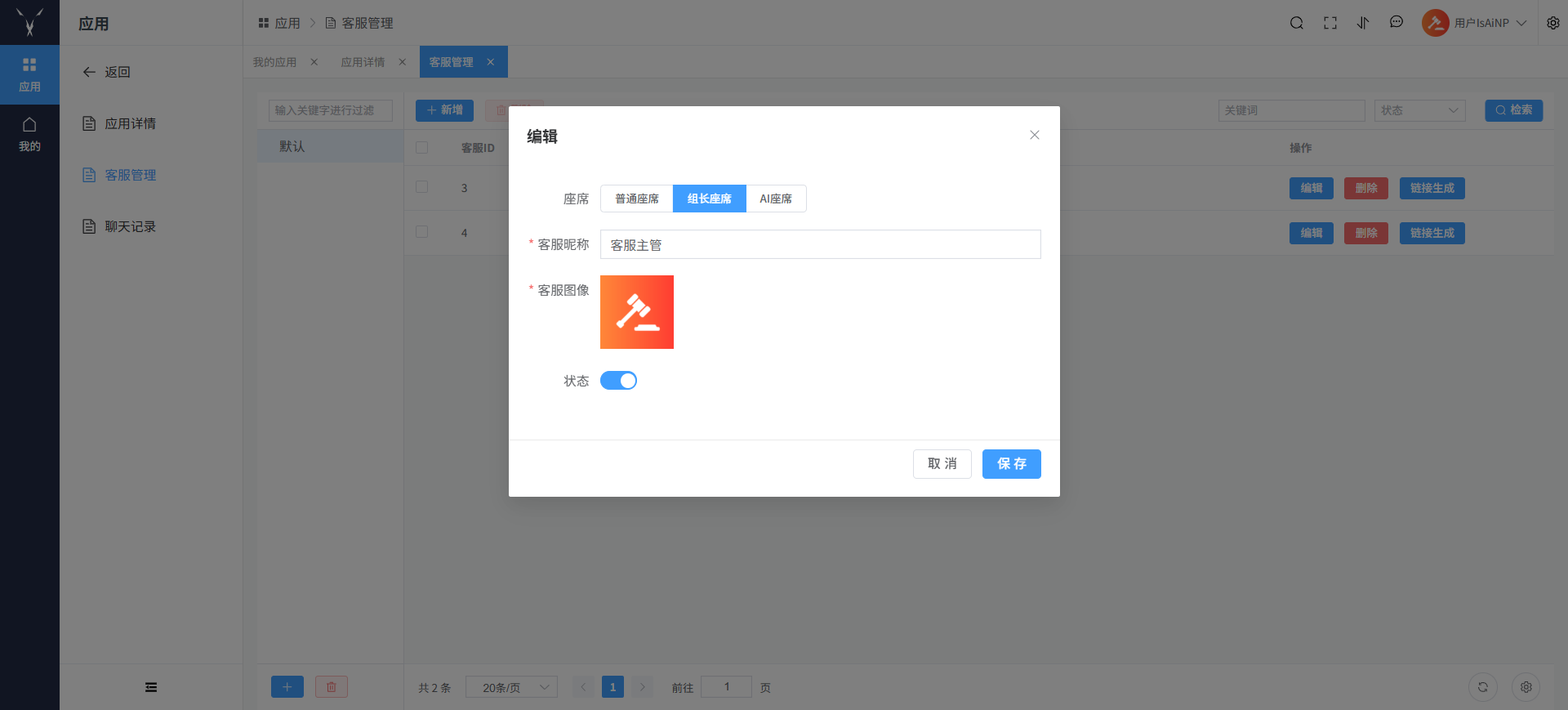Click 取消 to cancel editing
This screenshot has width=1568, height=710.
click(942, 464)
